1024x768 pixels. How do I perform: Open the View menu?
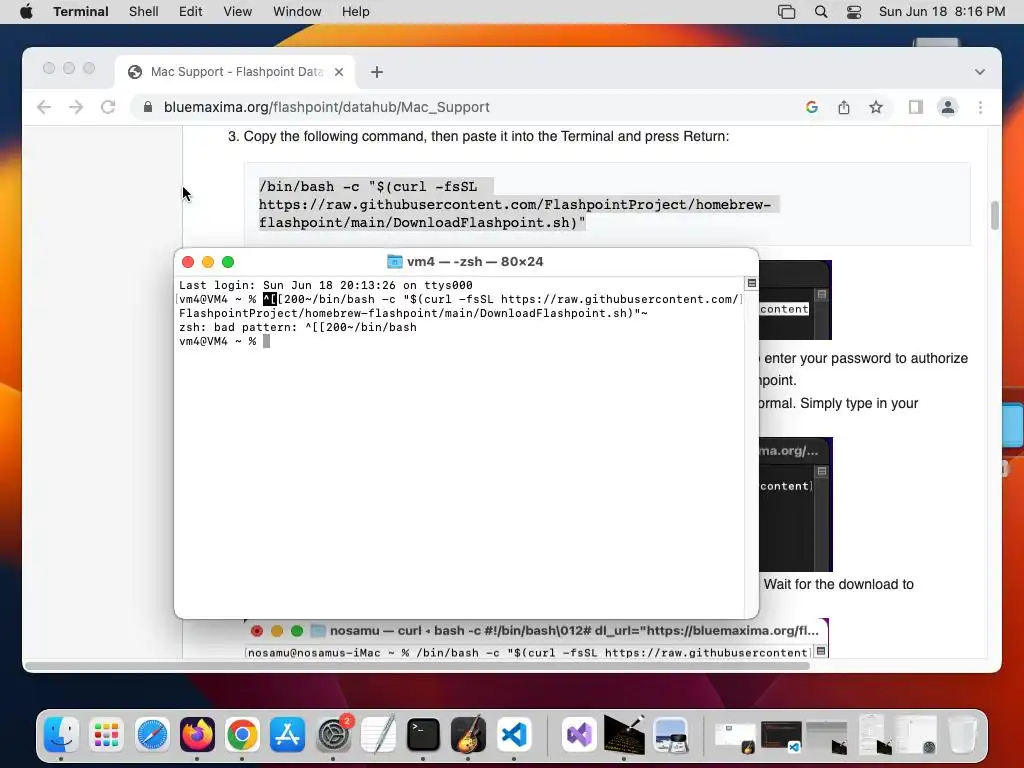(x=238, y=12)
